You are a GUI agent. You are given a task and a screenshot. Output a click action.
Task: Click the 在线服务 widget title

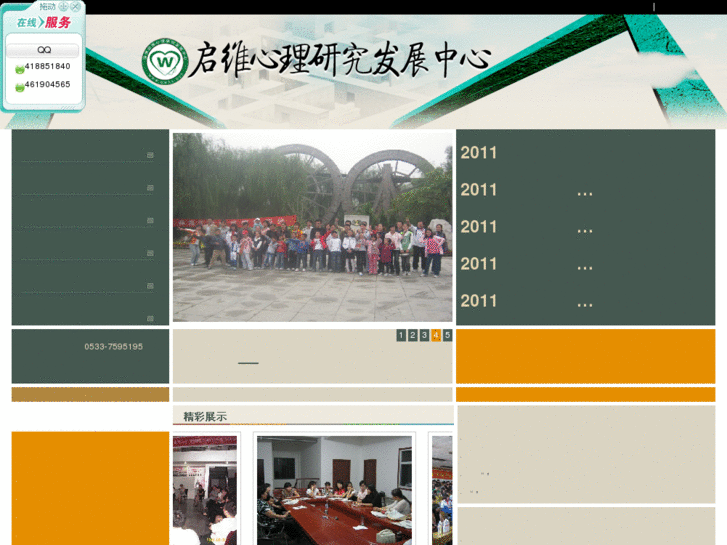(x=44, y=22)
